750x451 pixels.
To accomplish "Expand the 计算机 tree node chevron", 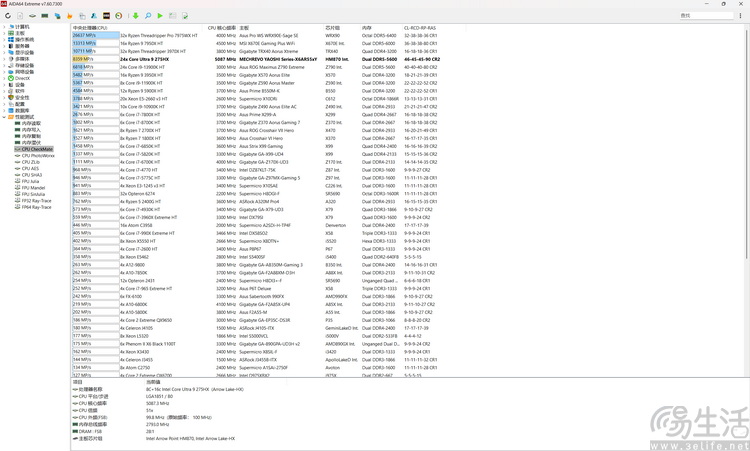I will [4, 27].
